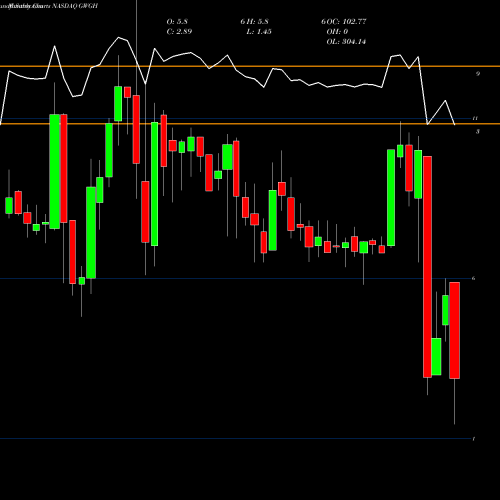Select the open value 'O: 5.8'
Viewport: 500px width, 500px height.
click(177, 22)
